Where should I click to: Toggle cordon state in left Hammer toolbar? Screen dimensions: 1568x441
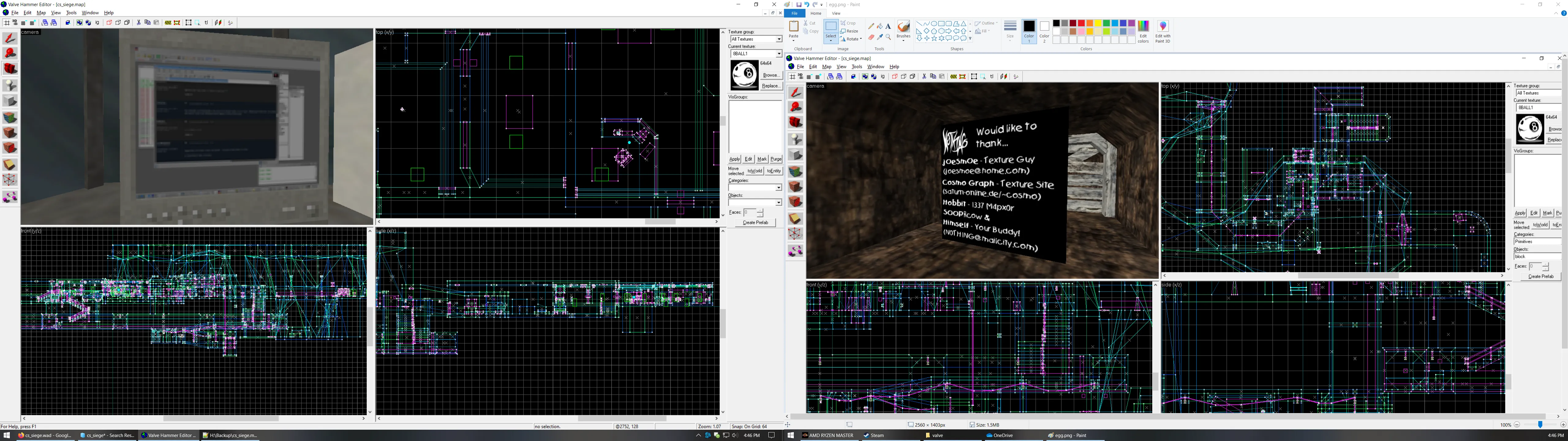[168, 23]
